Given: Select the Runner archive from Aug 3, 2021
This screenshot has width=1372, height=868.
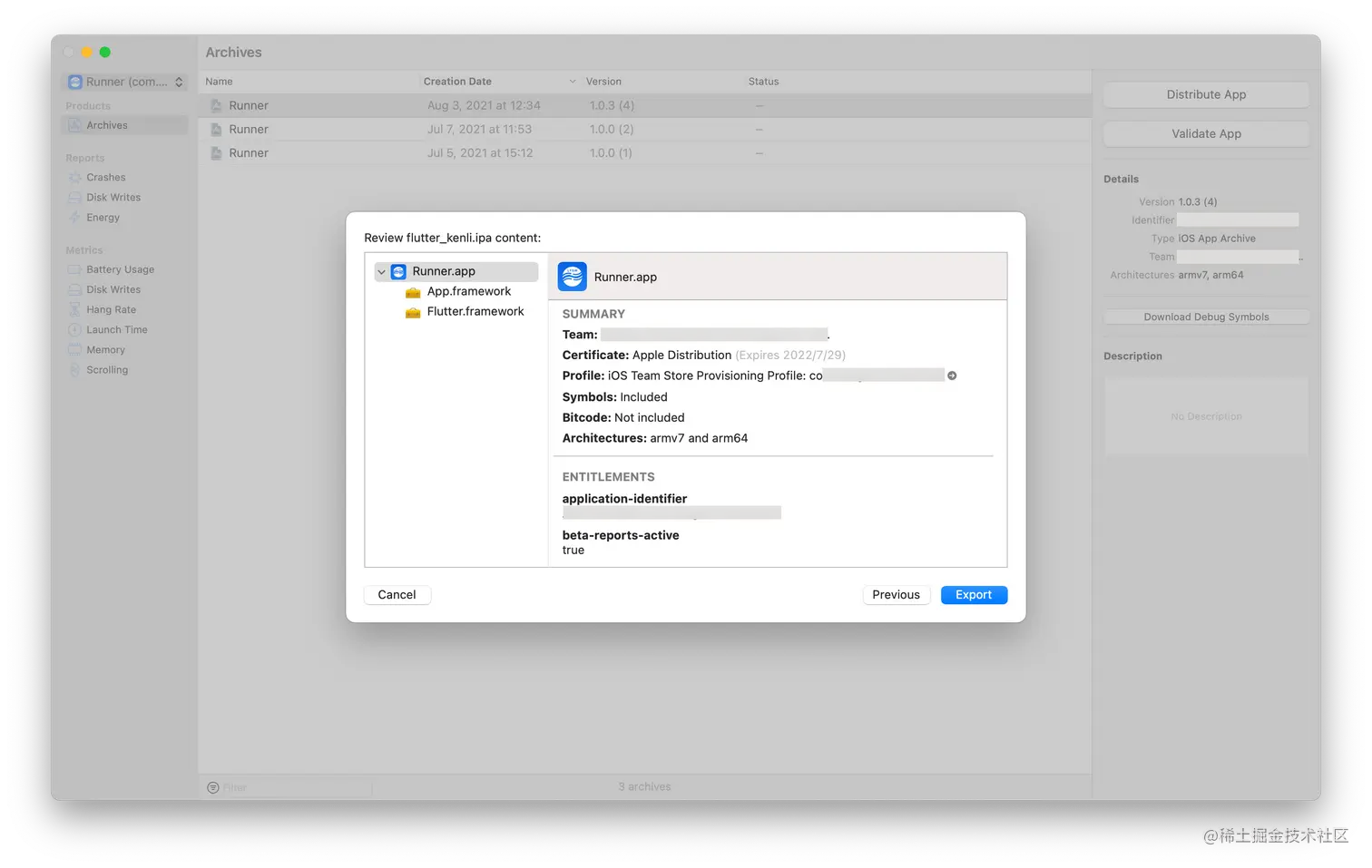Looking at the screenshot, I should (644, 105).
